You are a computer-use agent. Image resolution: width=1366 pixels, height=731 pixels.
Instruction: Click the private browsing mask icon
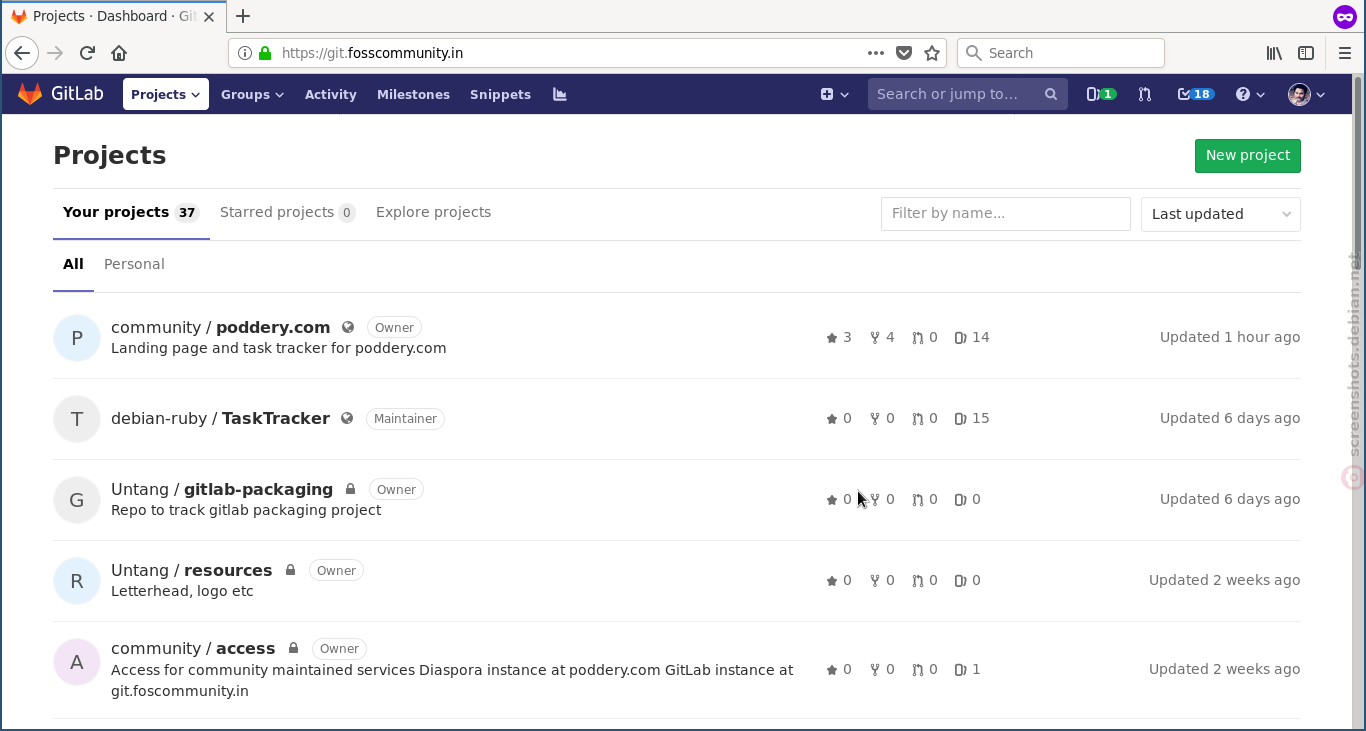1345,16
